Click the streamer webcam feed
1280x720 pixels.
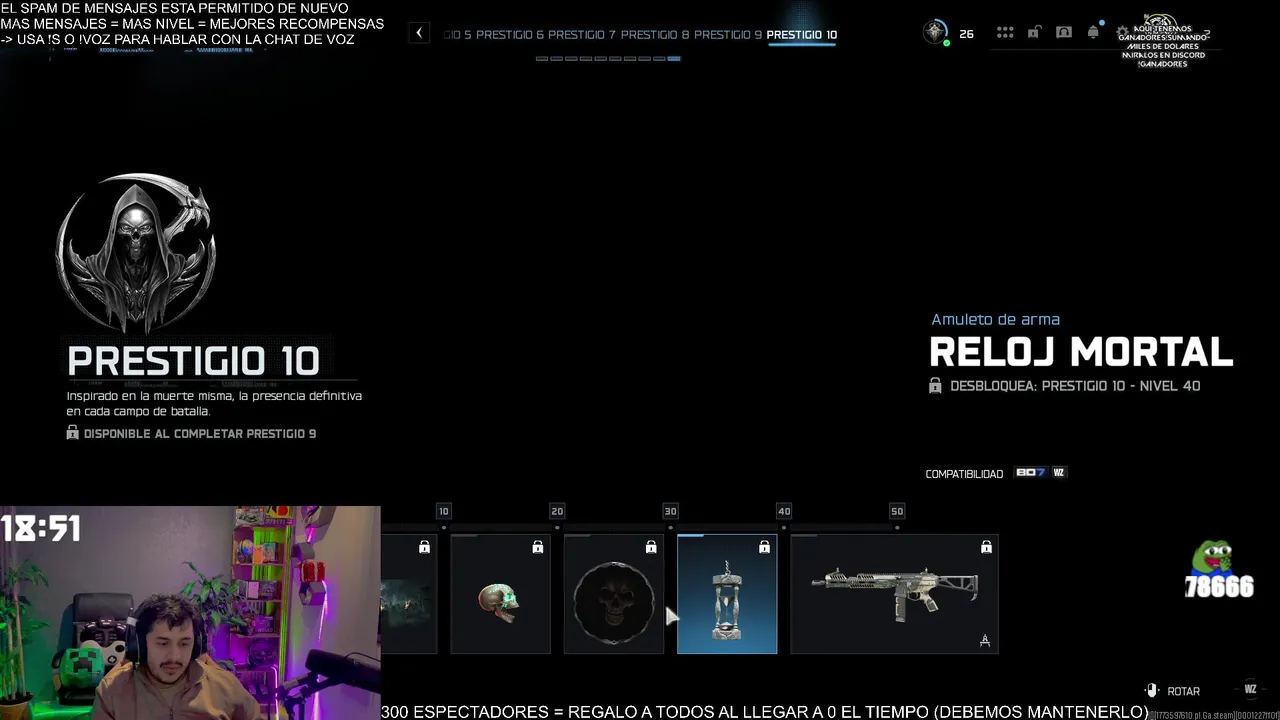coord(190,613)
